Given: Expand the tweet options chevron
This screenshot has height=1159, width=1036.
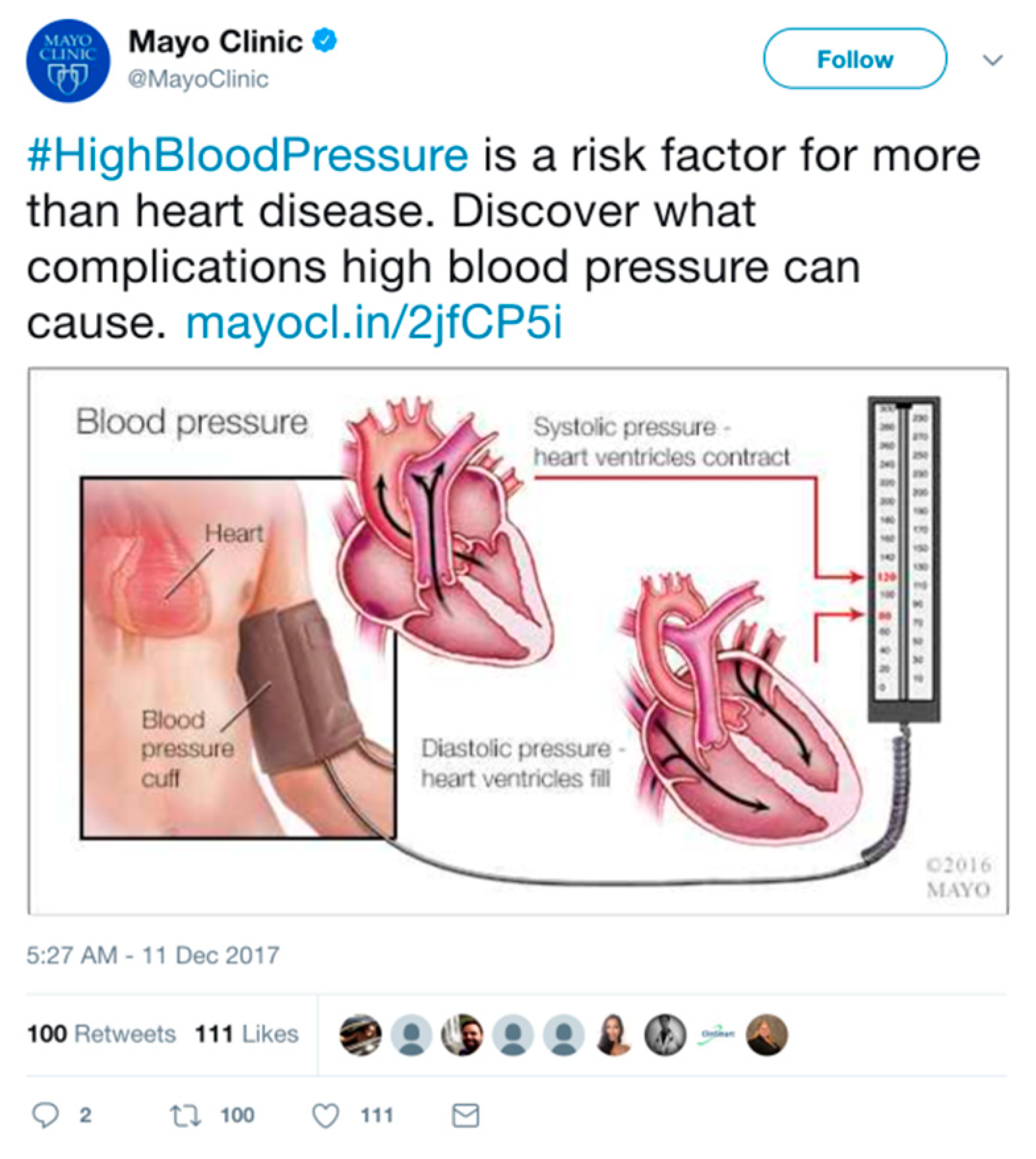Looking at the screenshot, I should pyautogui.click(x=992, y=60).
